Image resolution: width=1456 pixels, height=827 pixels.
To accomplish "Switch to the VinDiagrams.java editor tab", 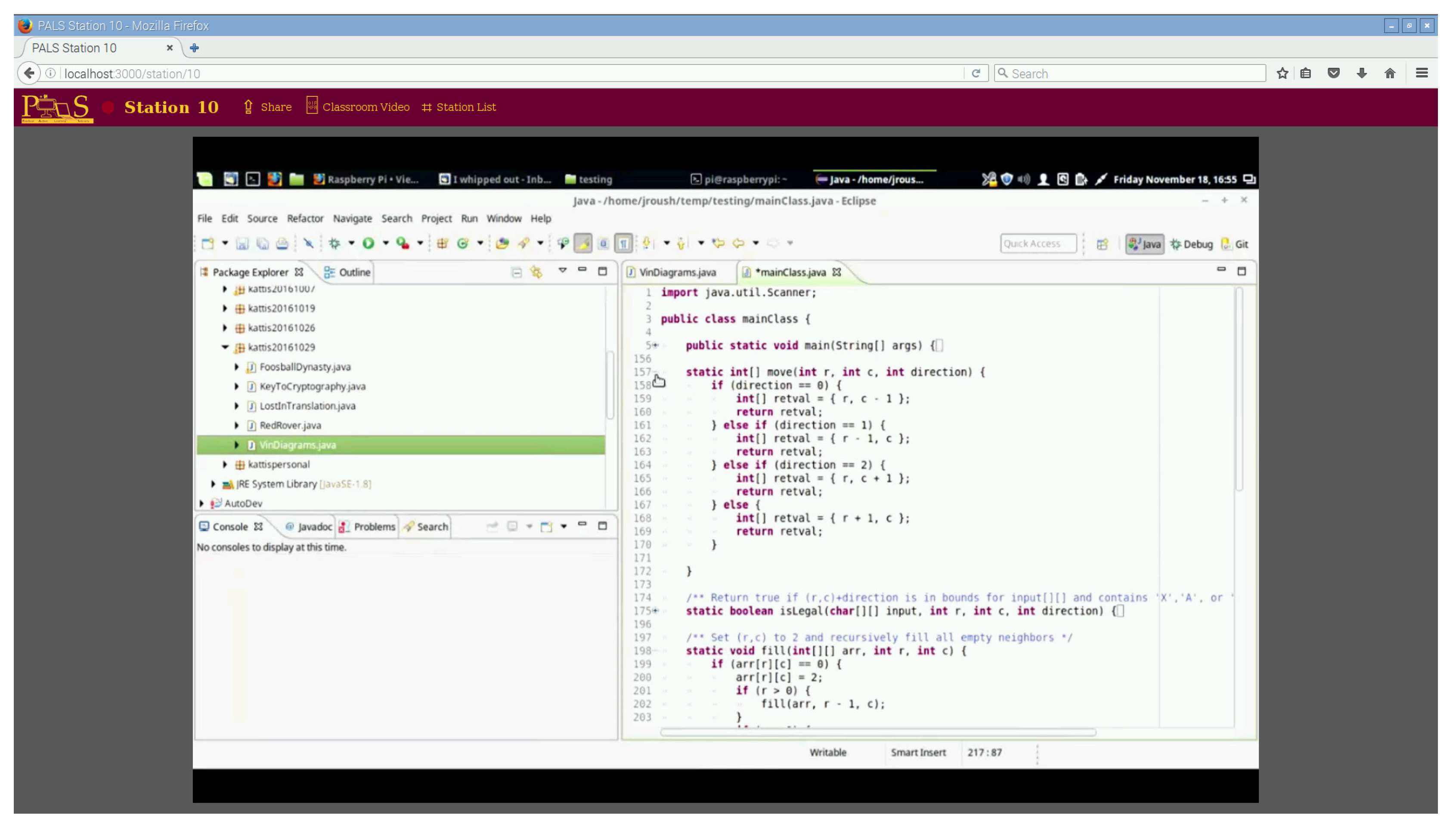I will (x=677, y=273).
